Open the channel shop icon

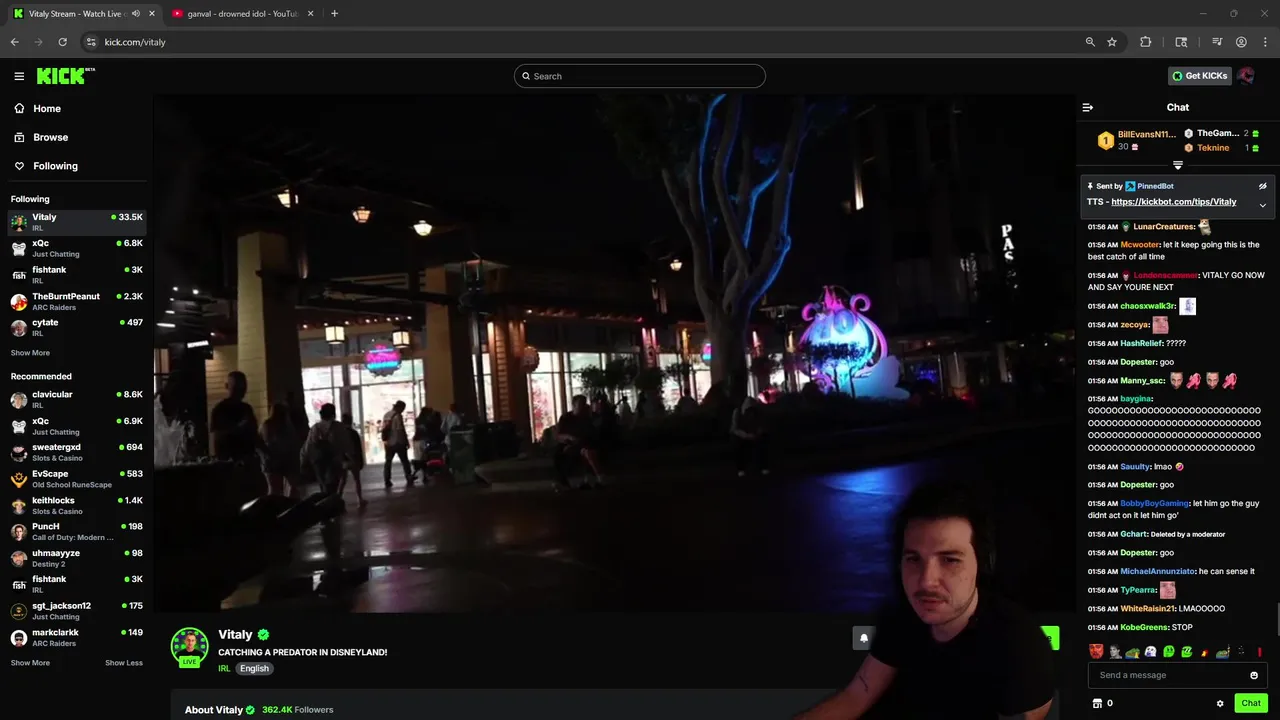tap(1097, 703)
